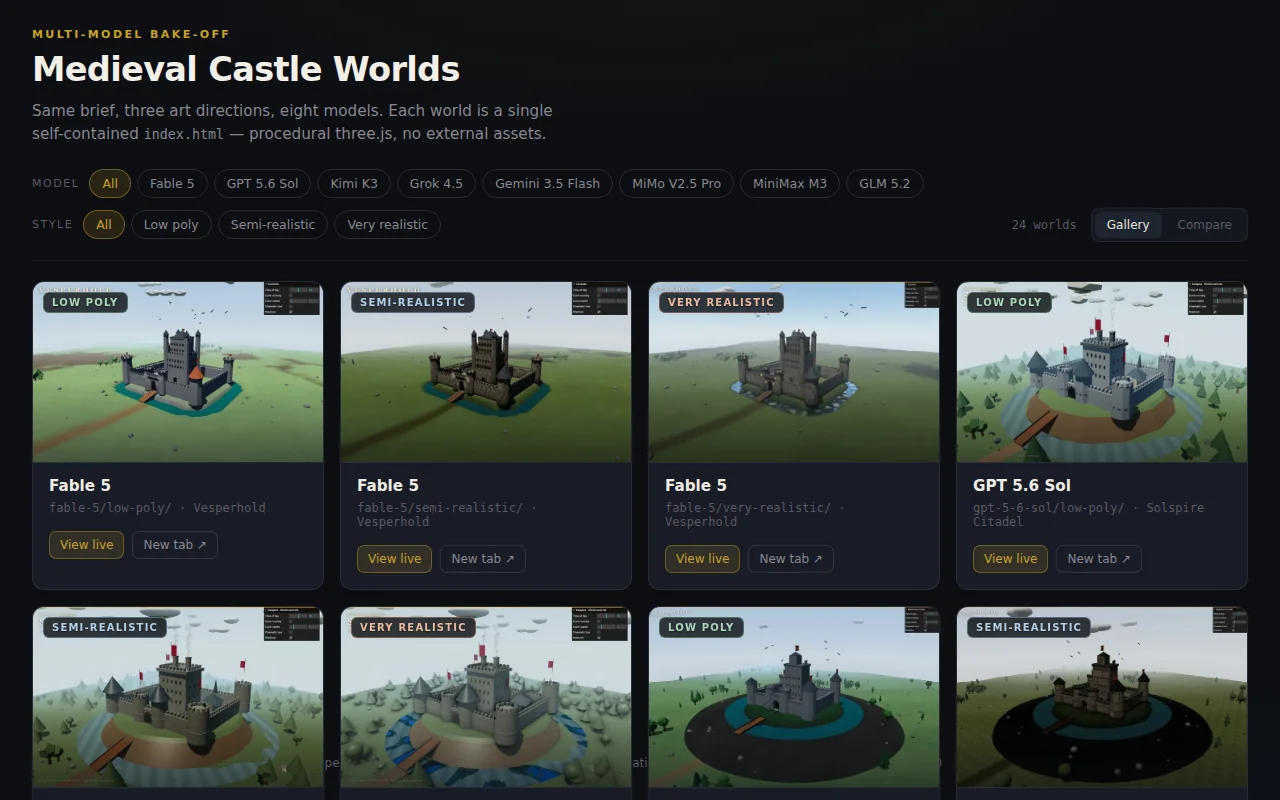Open the Fable 5 low poly castle thumbnail

[178, 372]
